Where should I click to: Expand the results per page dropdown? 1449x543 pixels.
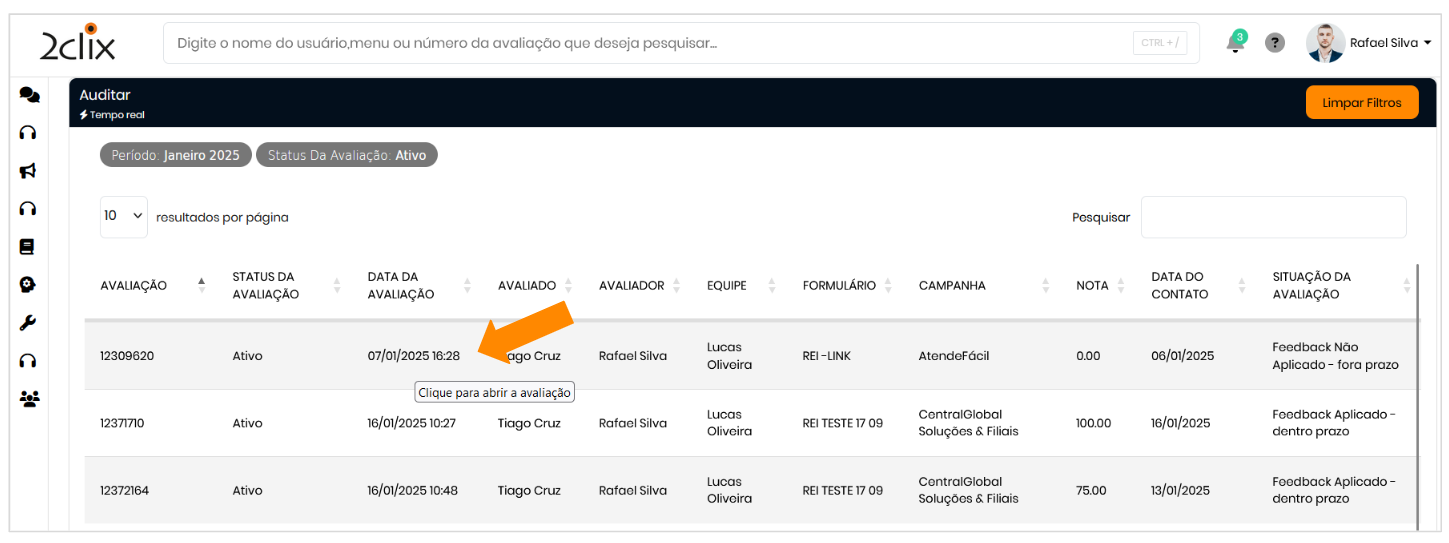[x=123, y=217]
